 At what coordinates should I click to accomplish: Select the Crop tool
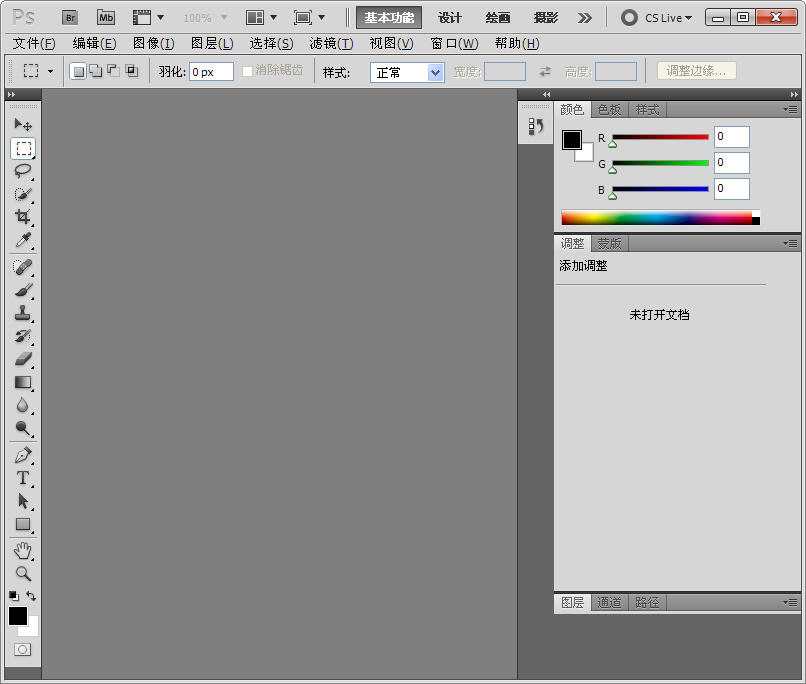coord(23,217)
